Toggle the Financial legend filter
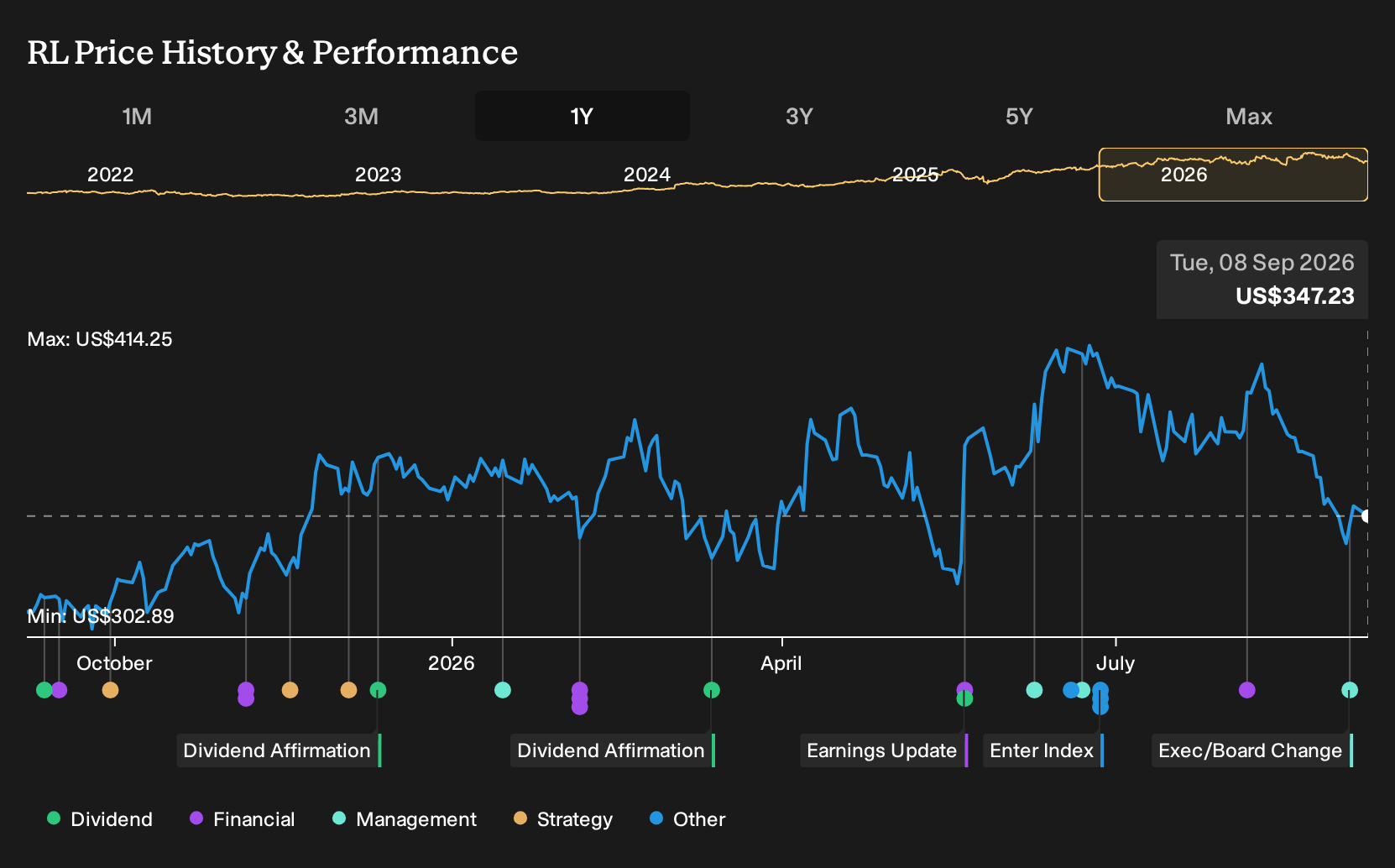This screenshot has height=868, width=1395. tap(243, 819)
